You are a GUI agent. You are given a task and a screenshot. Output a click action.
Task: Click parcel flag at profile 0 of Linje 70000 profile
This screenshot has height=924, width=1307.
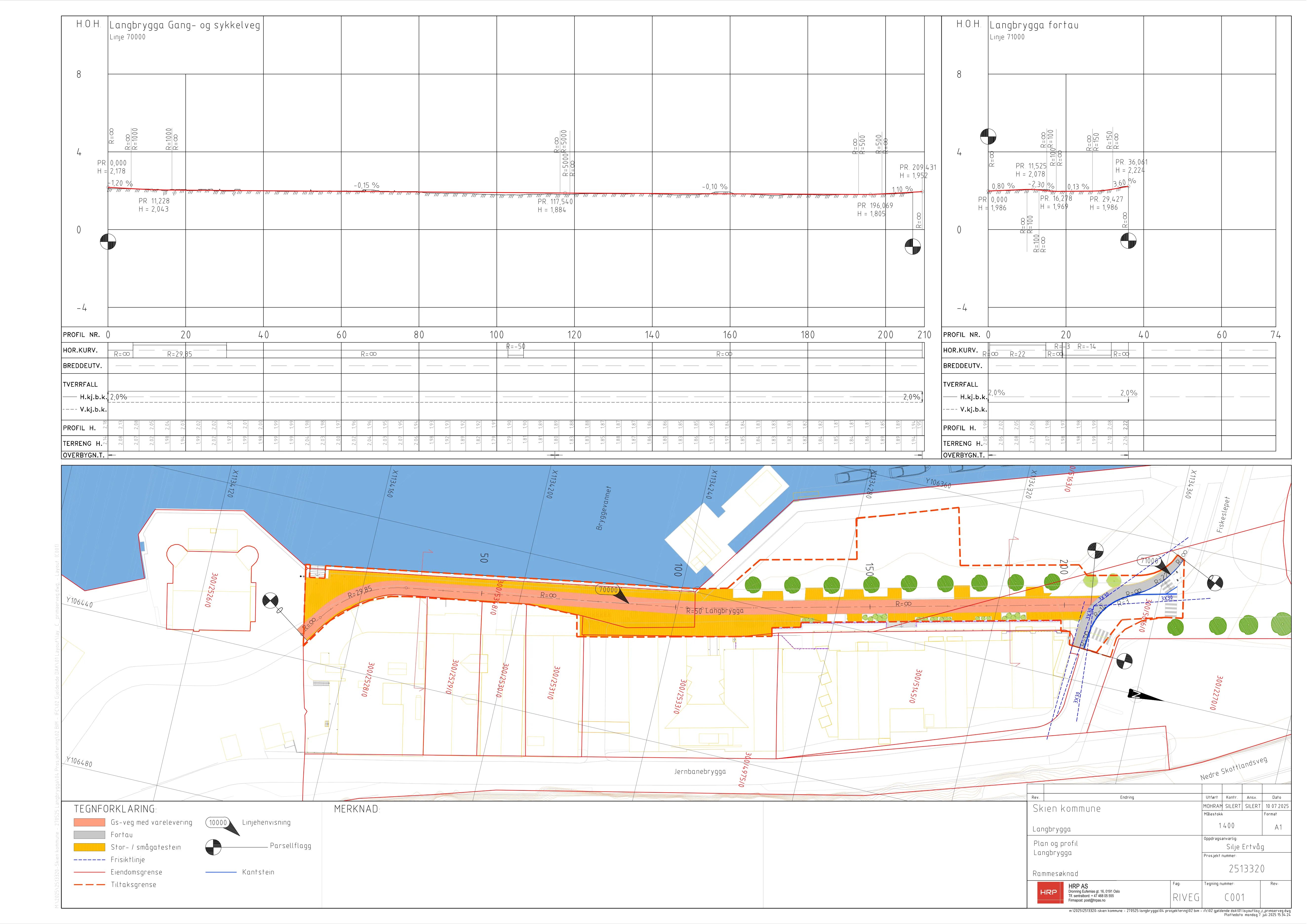(x=108, y=242)
